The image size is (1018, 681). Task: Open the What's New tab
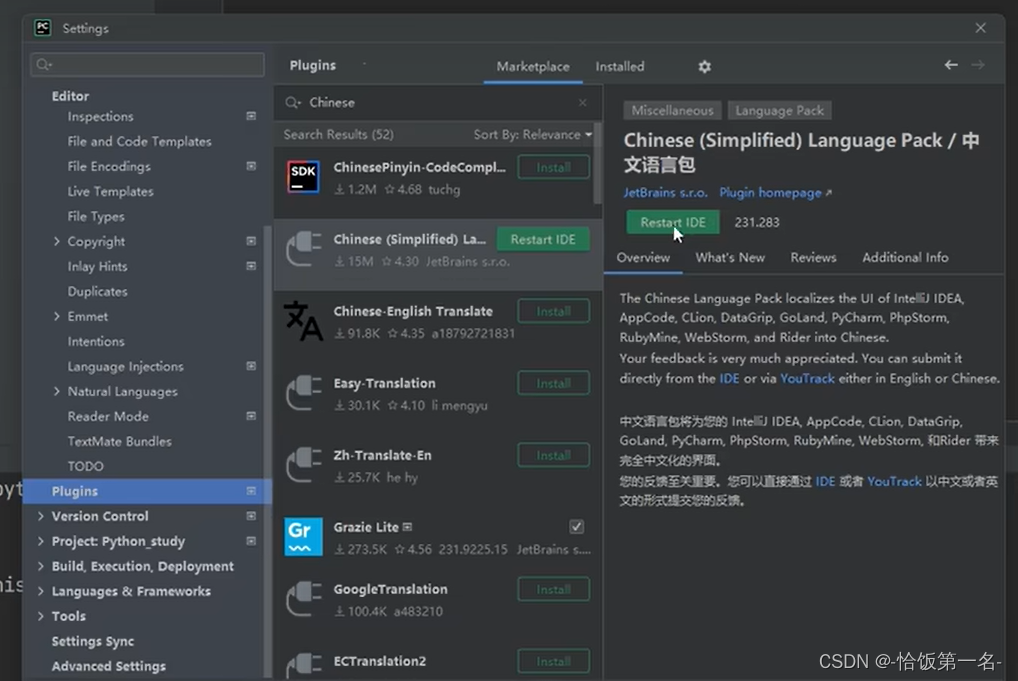tap(730, 258)
